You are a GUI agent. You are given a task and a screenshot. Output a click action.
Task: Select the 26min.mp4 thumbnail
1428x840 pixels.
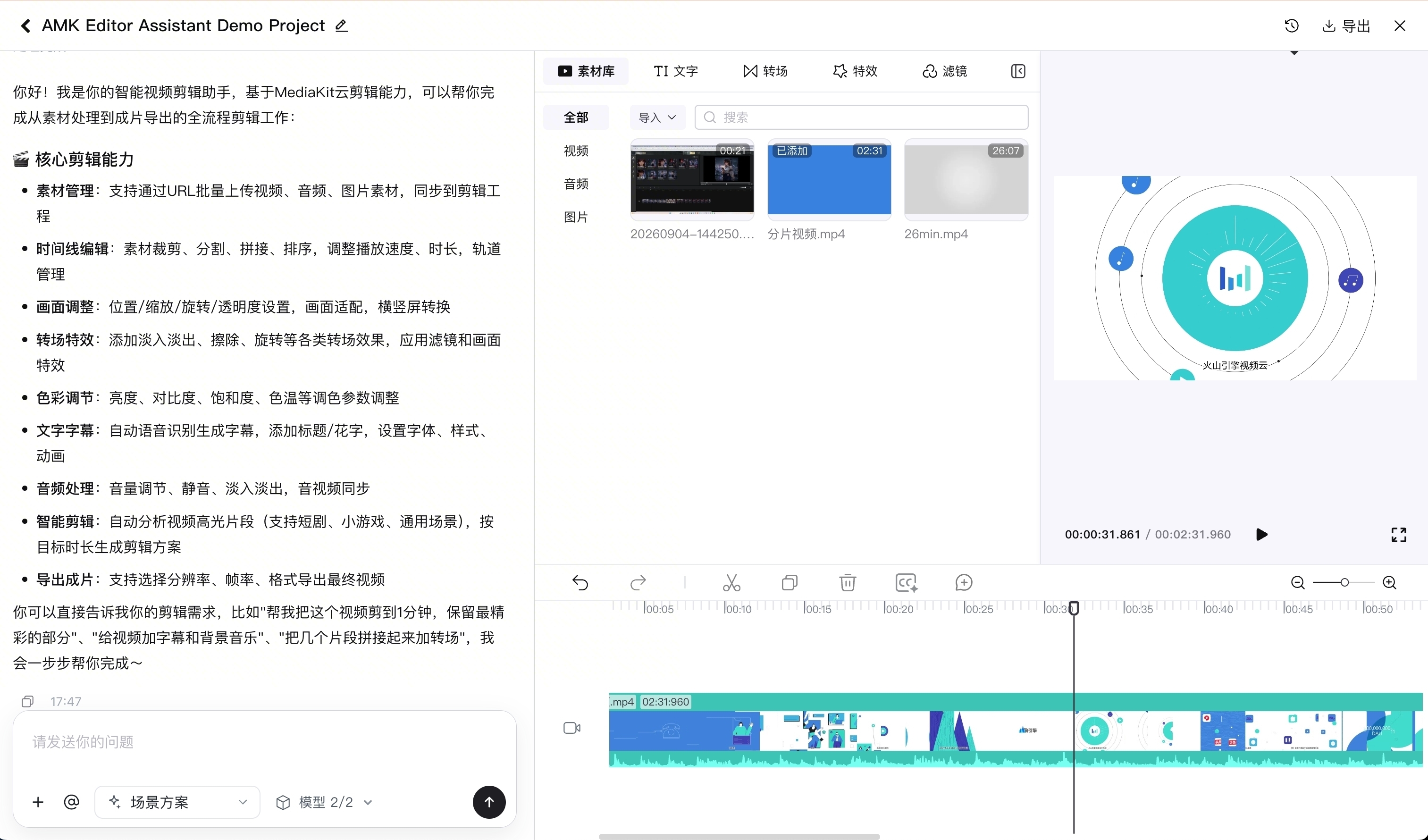pyautogui.click(x=966, y=180)
